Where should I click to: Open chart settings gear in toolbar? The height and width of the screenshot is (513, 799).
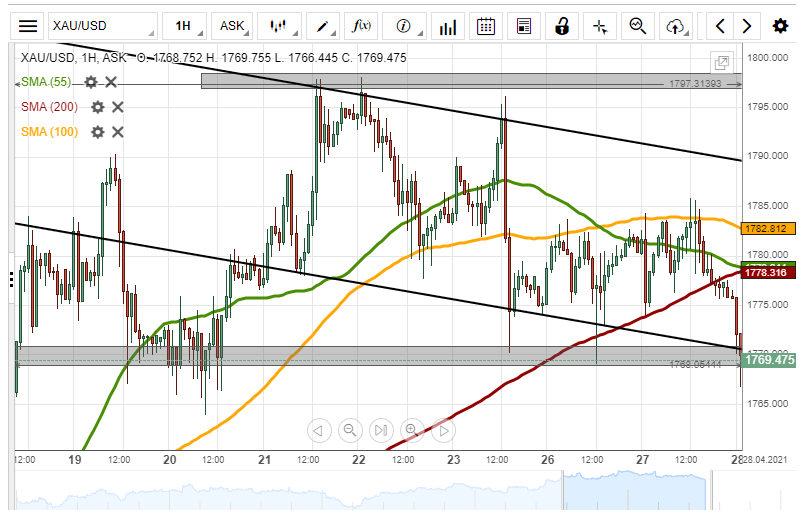(x=780, y=26)
